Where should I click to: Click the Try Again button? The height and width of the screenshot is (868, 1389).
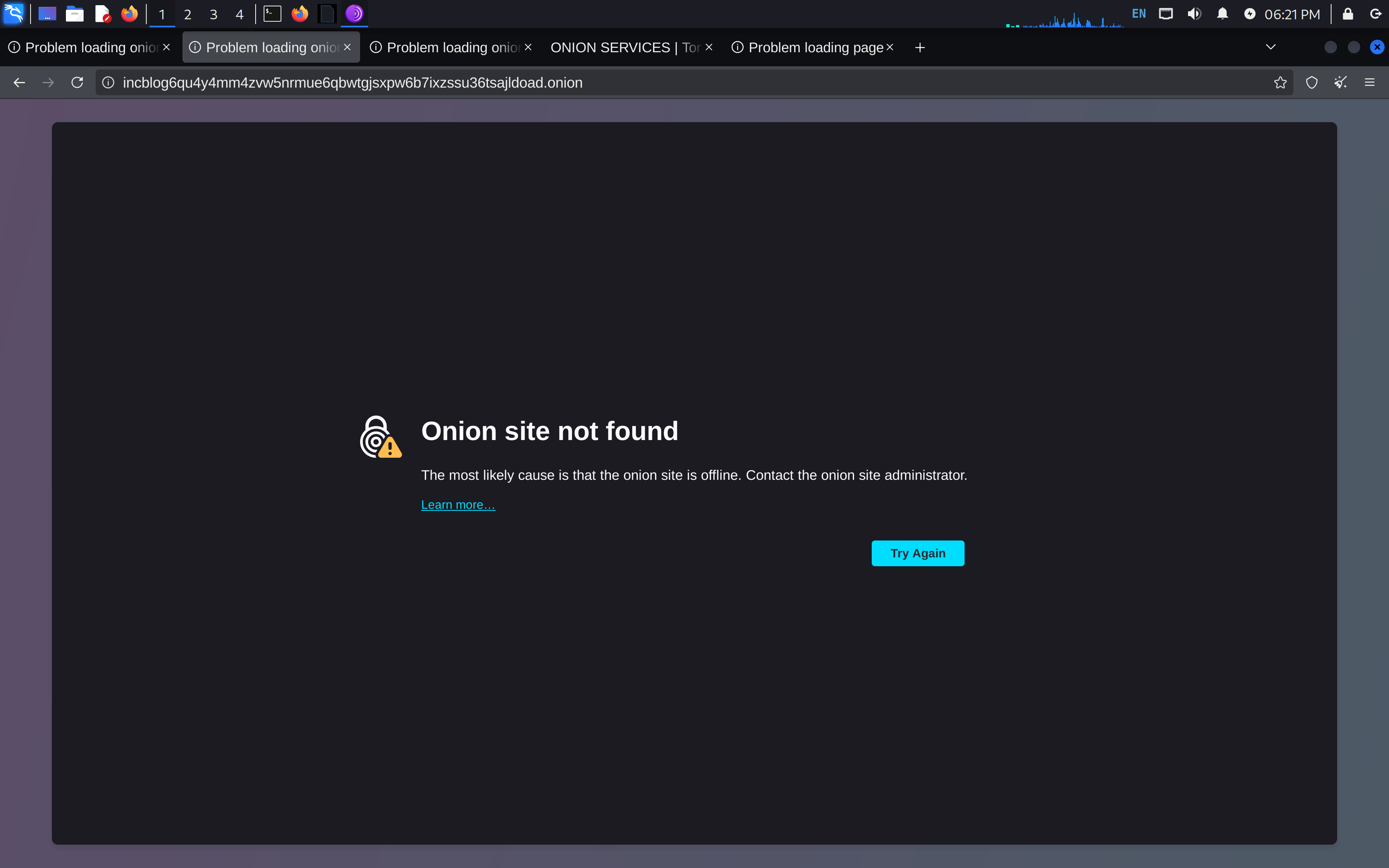point(917,553)
